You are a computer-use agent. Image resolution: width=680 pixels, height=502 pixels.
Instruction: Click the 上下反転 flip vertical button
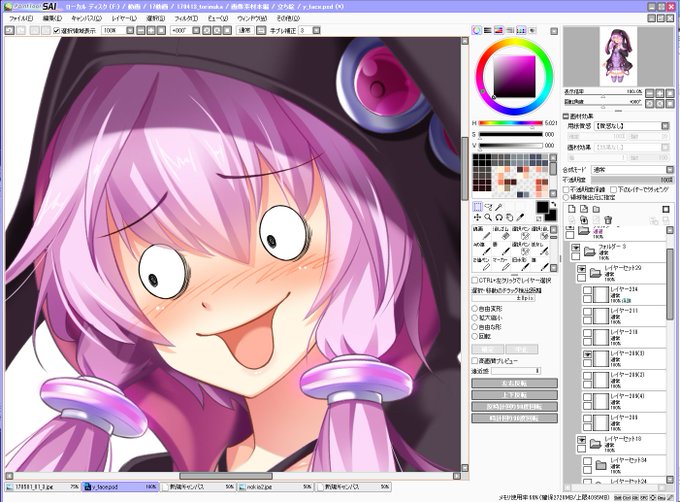[x=514, y=395]
